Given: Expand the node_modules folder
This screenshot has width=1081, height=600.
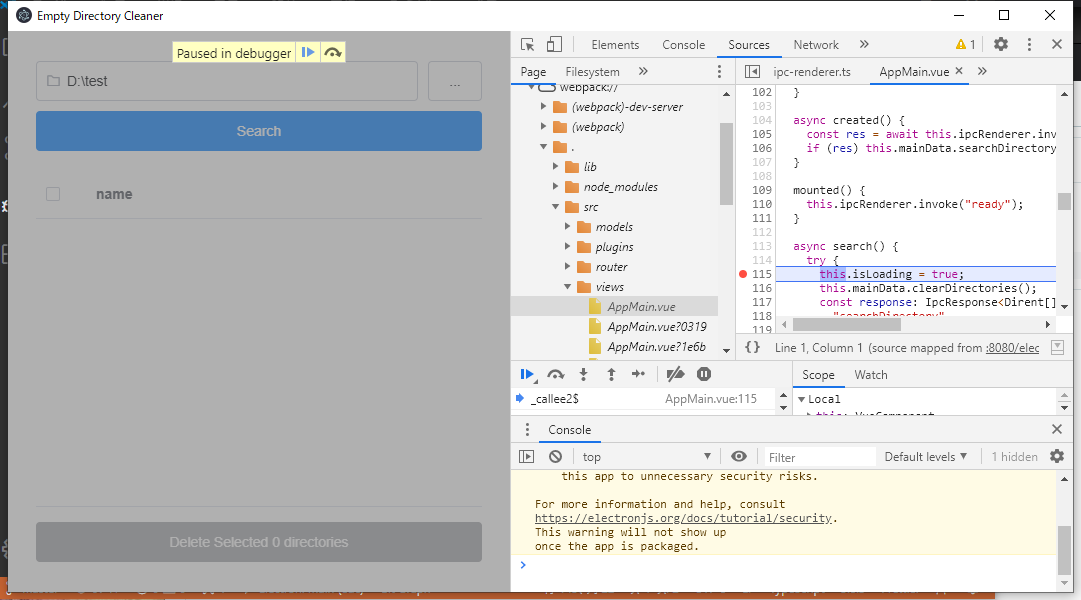Looking at the screenshot, I should [556, 187].
